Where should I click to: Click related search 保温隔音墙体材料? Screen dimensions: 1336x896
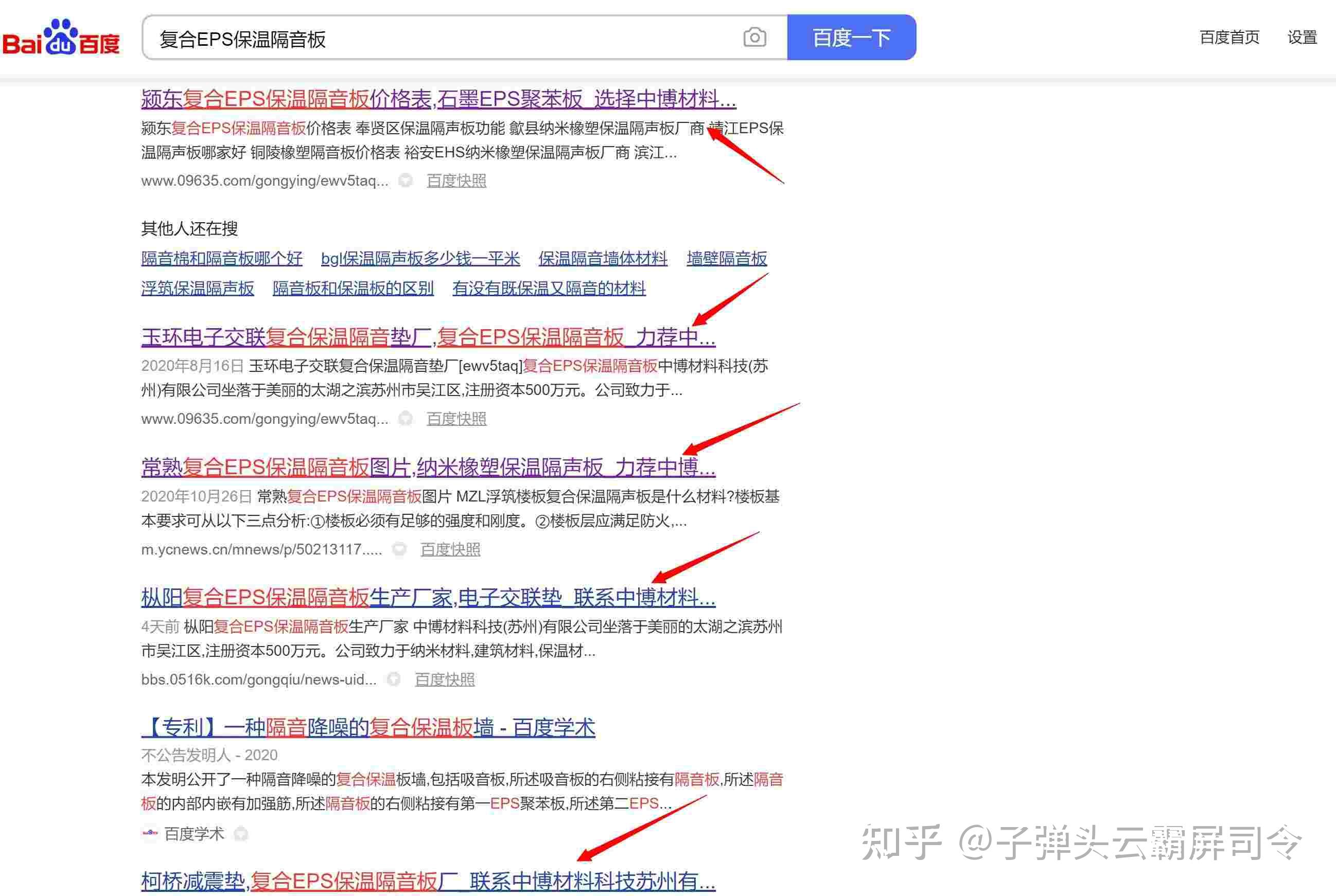click(x=603, y=258)
